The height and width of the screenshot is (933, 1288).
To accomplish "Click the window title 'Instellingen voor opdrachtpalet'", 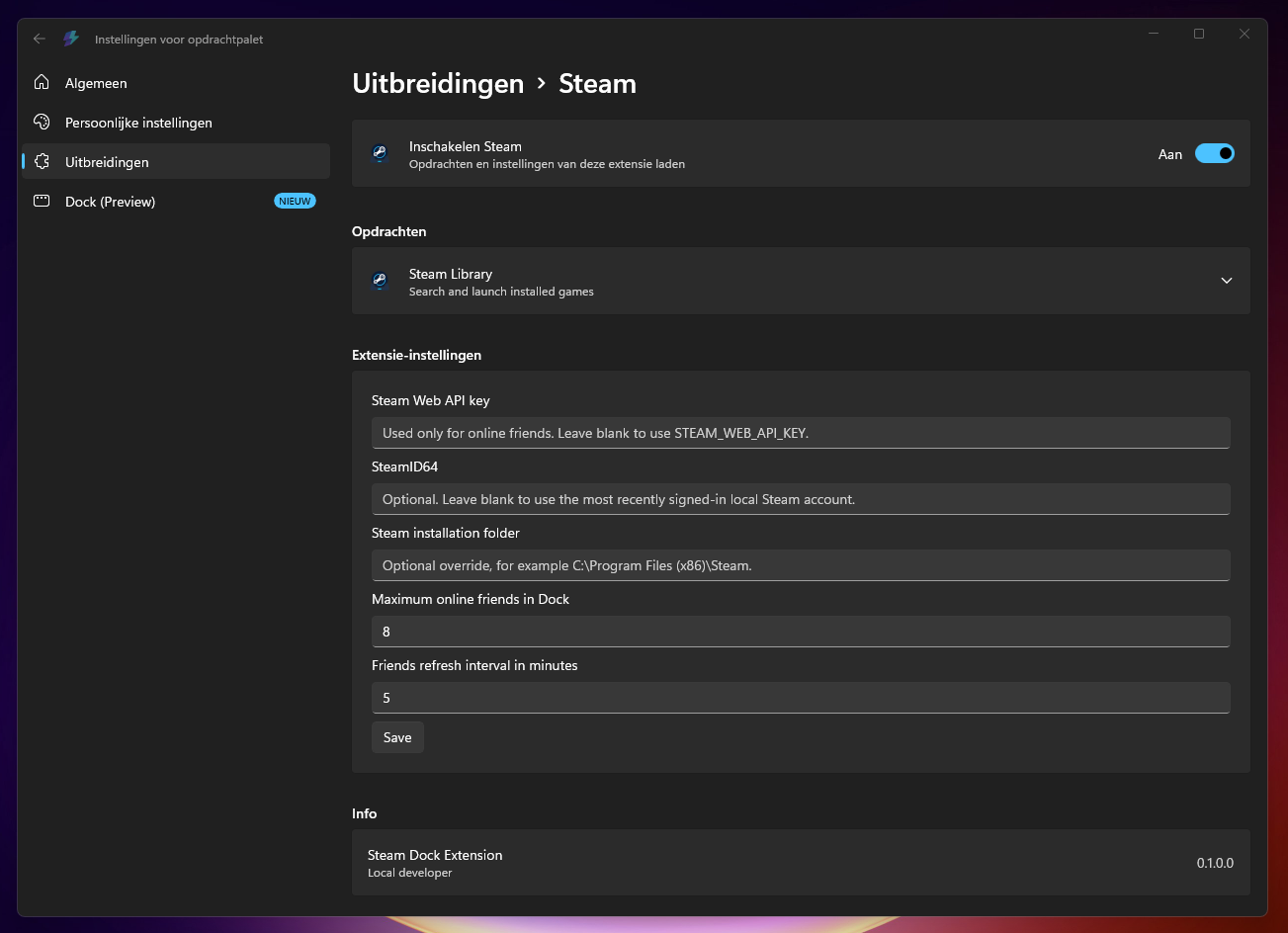I will (x=179, y=40).
